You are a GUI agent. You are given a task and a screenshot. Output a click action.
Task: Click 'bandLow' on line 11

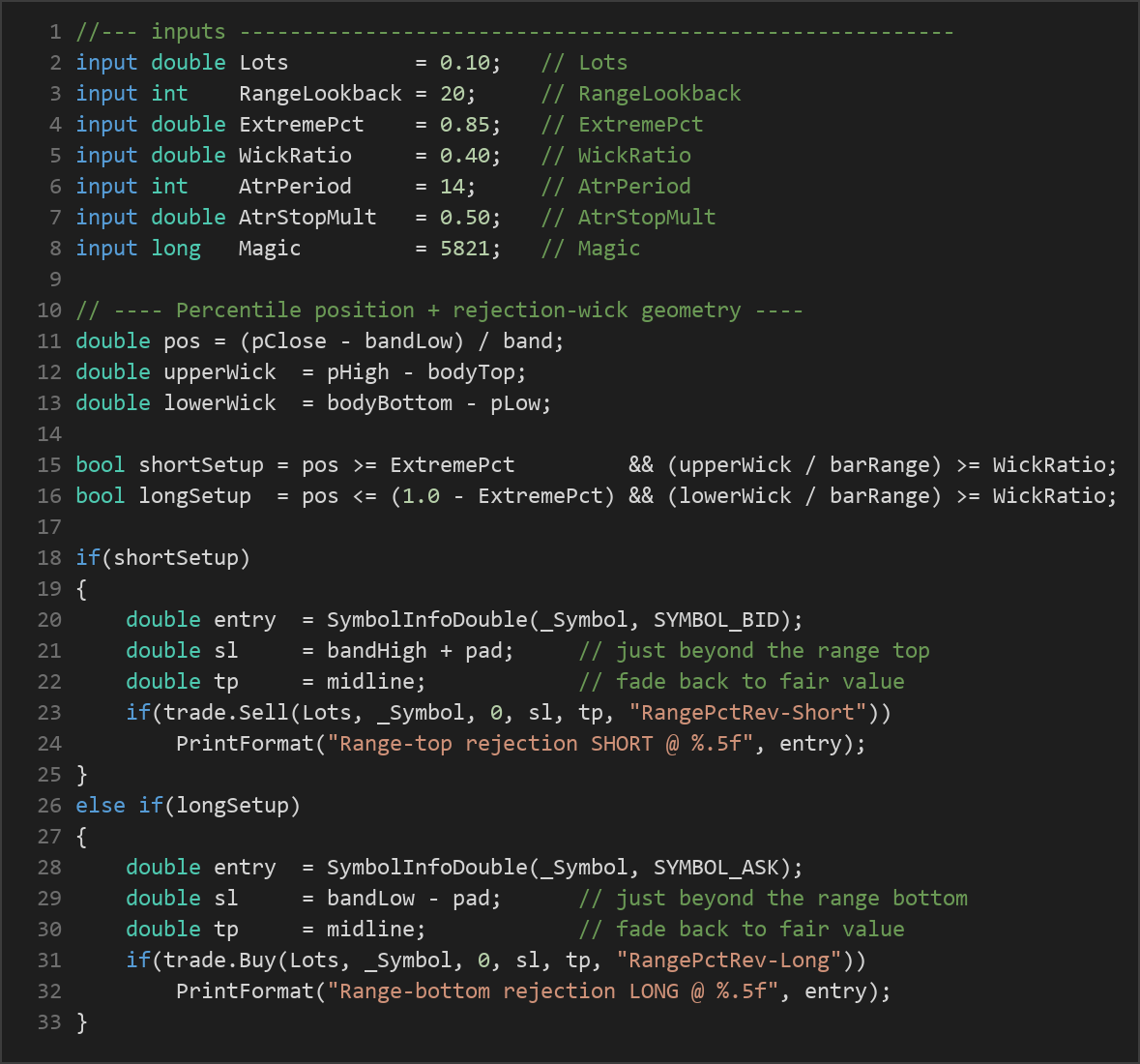[x=408, y=341]
